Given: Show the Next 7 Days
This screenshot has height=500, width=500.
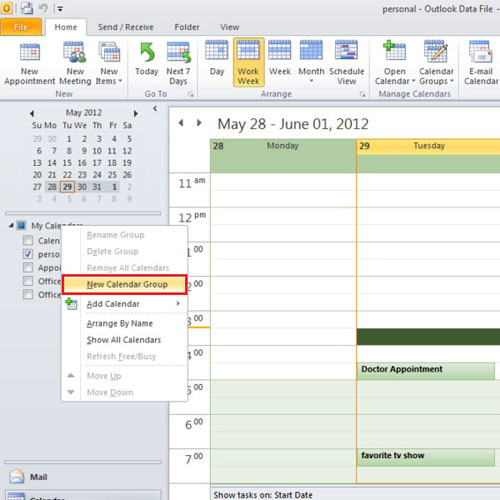Looking at the screenshot, I should 178,64.
